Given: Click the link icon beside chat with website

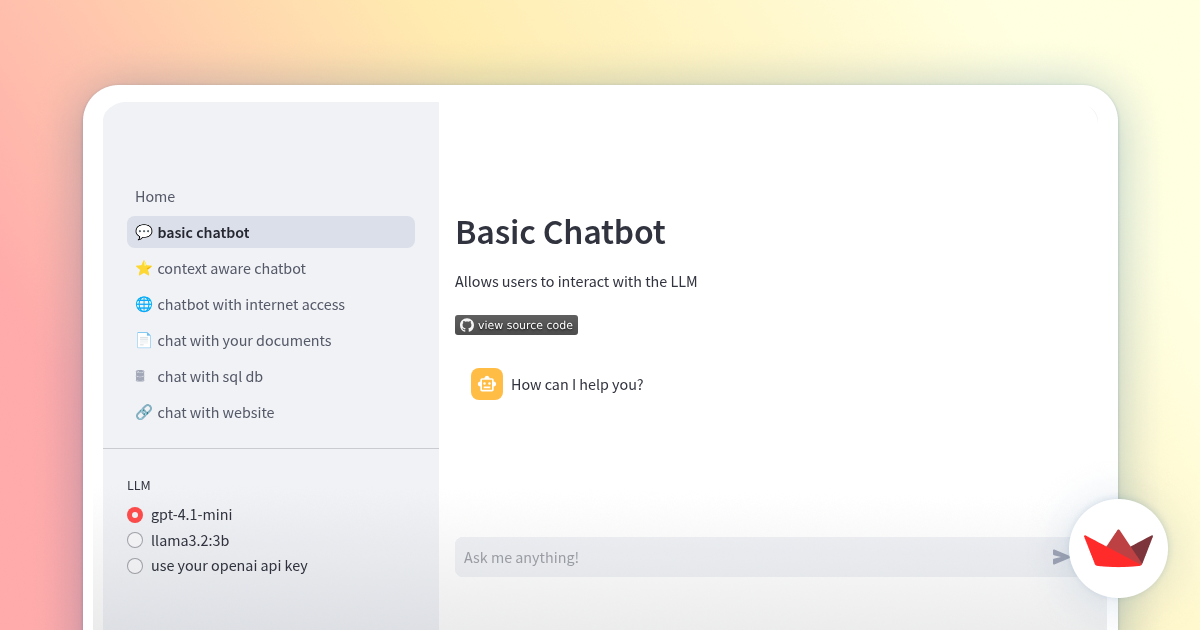Looking at the screenshot, I should click(x=144, y=412).
